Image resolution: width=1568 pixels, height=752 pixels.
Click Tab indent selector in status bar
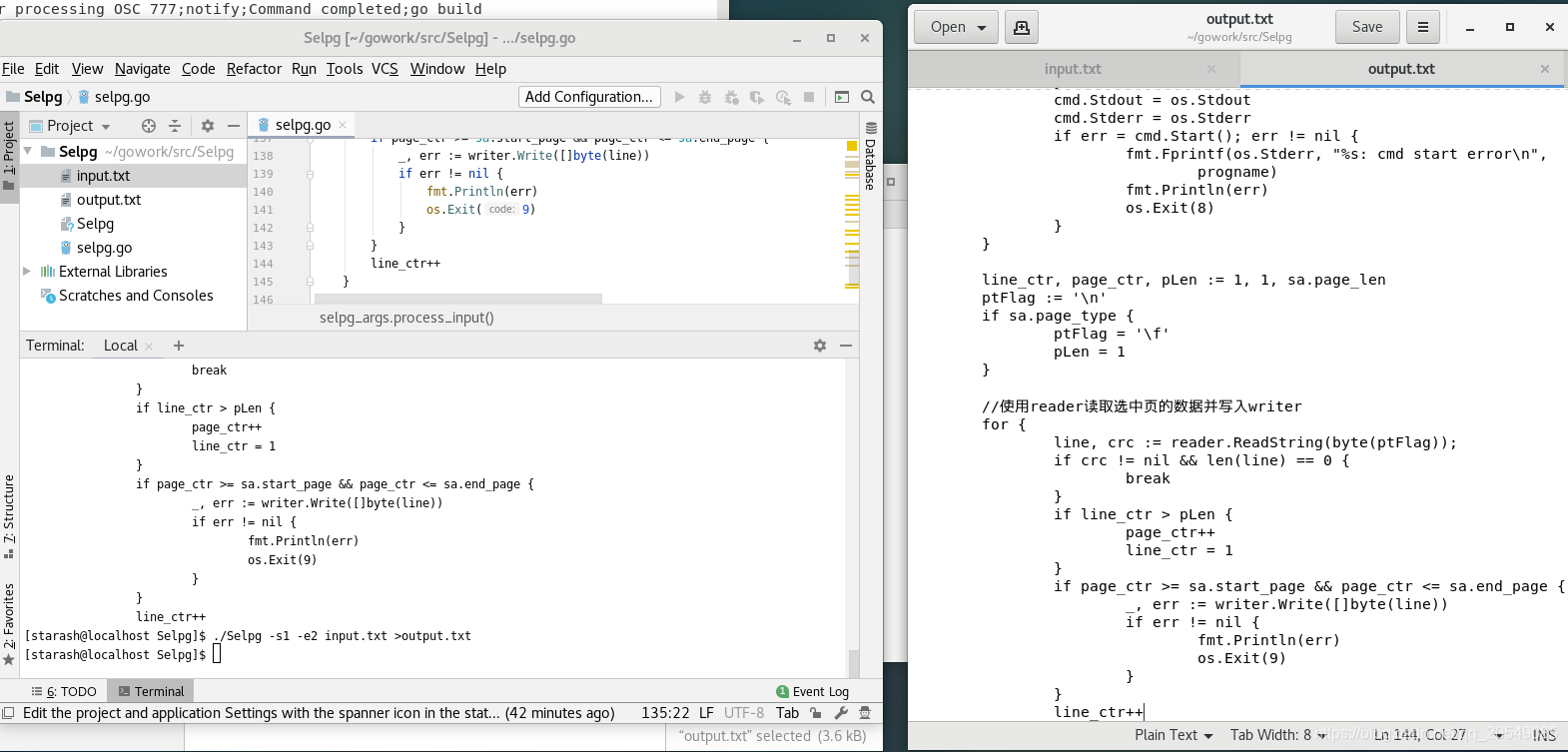[x=787, y=713]
